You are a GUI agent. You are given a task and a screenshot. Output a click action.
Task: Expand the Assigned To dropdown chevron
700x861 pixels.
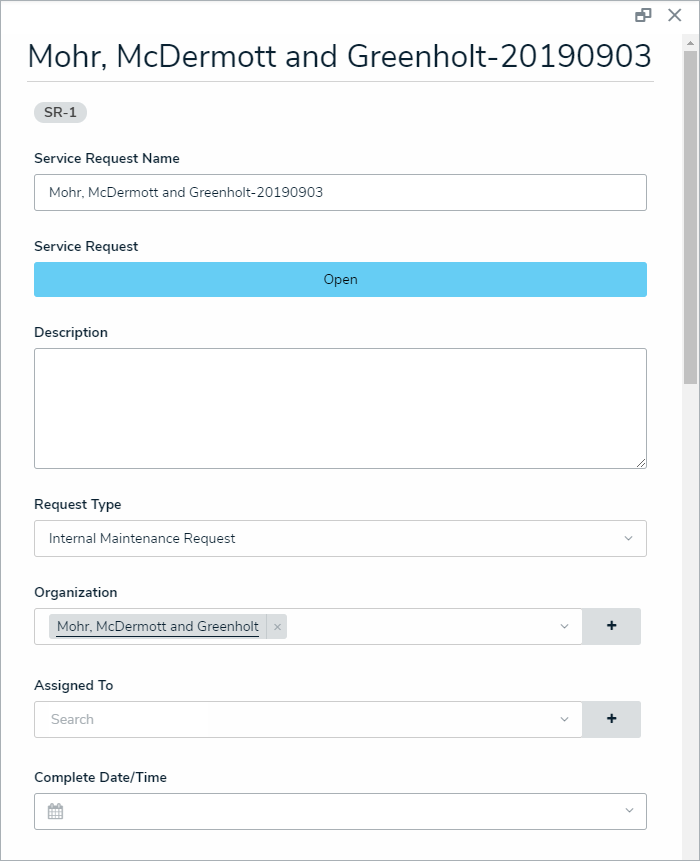click(564, 719)
